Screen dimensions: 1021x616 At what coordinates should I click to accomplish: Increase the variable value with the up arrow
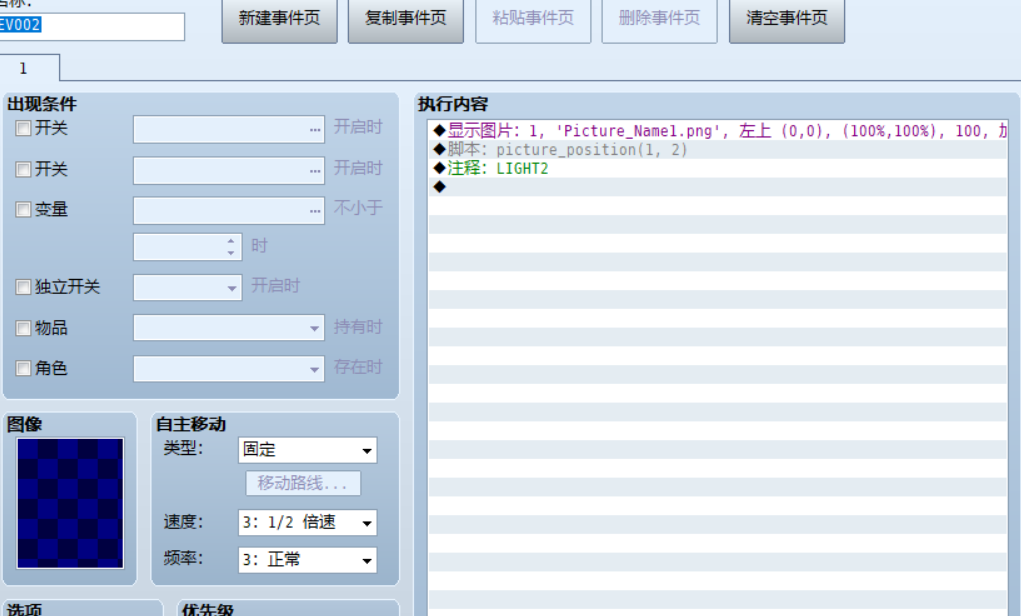pyautogui.click(x=231, y=241)
